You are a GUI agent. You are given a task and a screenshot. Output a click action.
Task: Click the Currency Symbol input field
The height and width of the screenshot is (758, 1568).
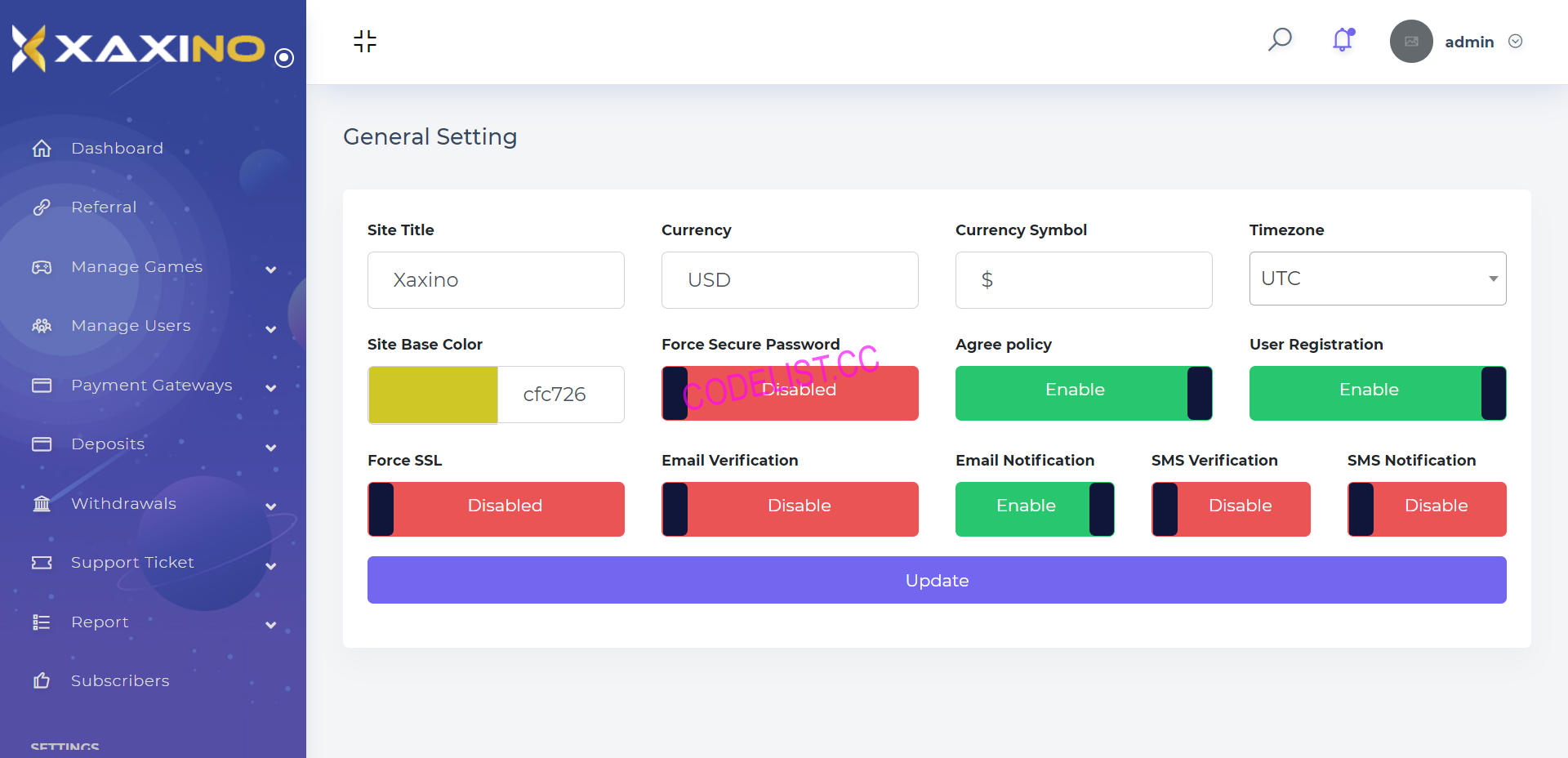[x=1084, y=280]
